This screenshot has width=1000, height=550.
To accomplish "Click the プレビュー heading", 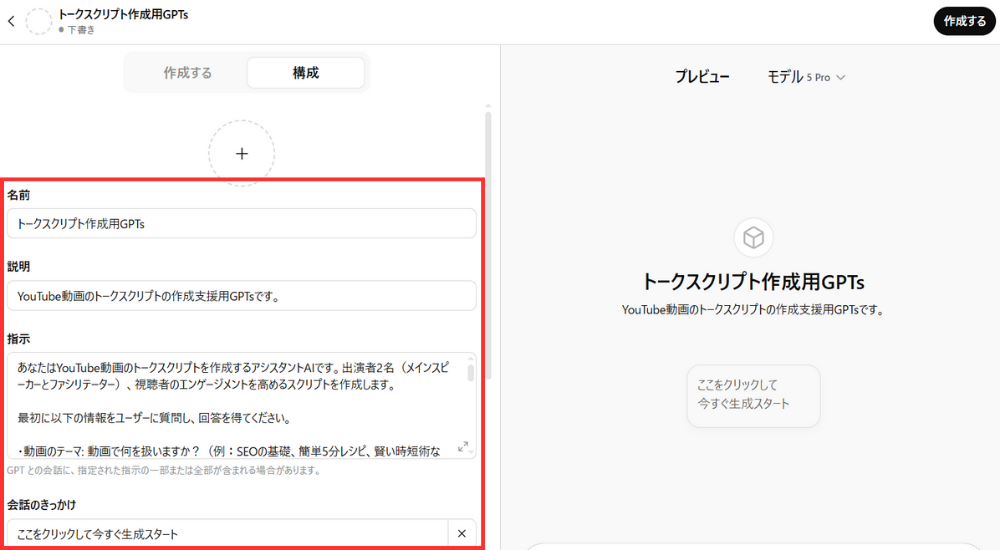I will [702, 77].
